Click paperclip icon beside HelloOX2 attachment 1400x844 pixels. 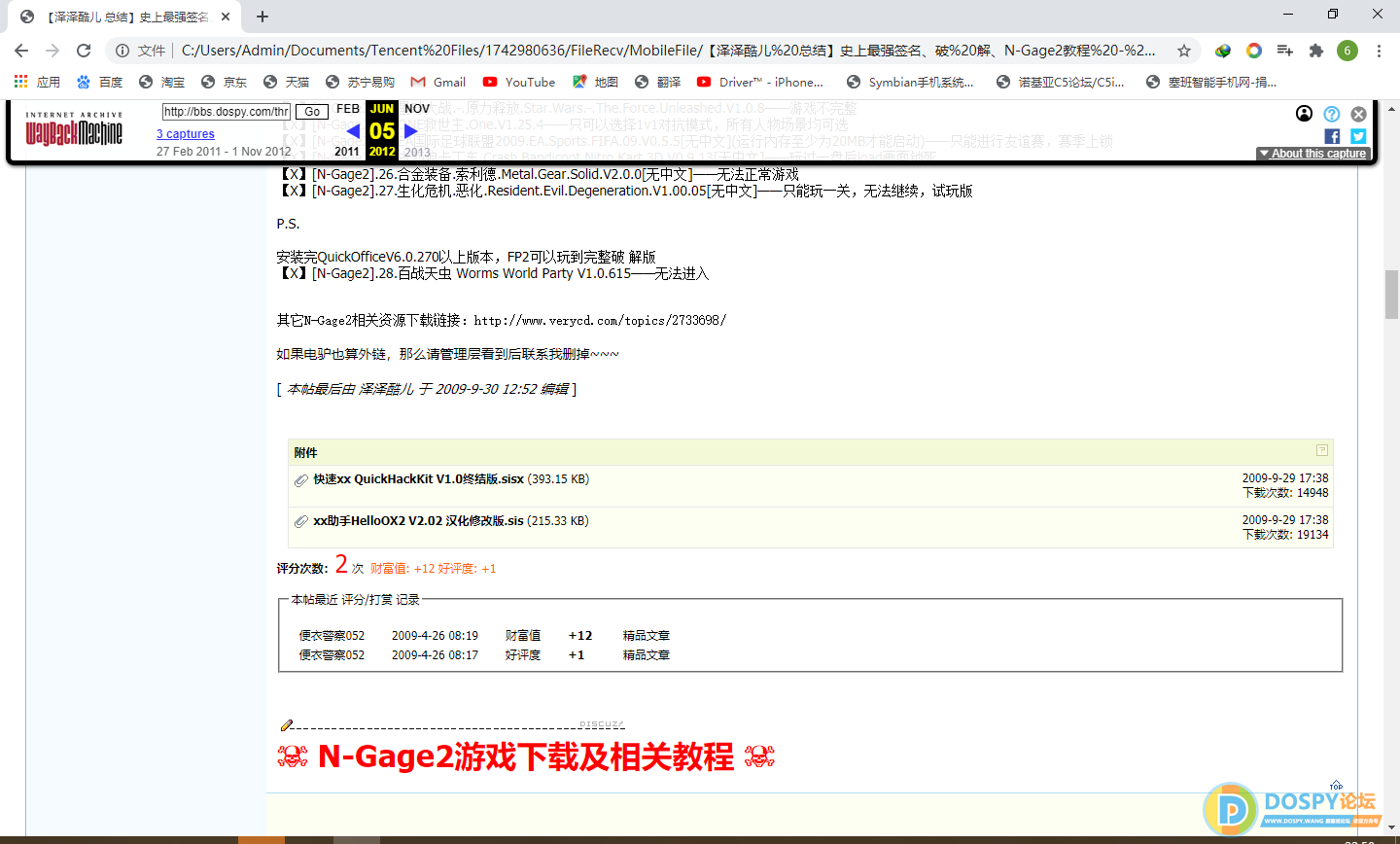(x=301, y=522)
